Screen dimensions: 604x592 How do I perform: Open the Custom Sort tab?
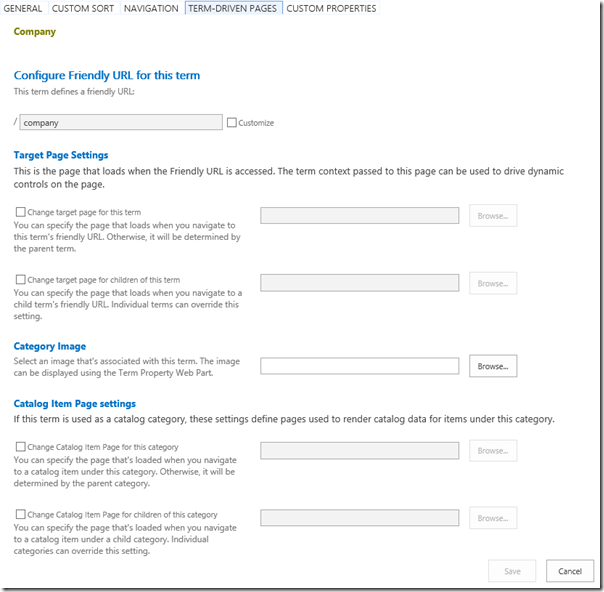[83, 8]
